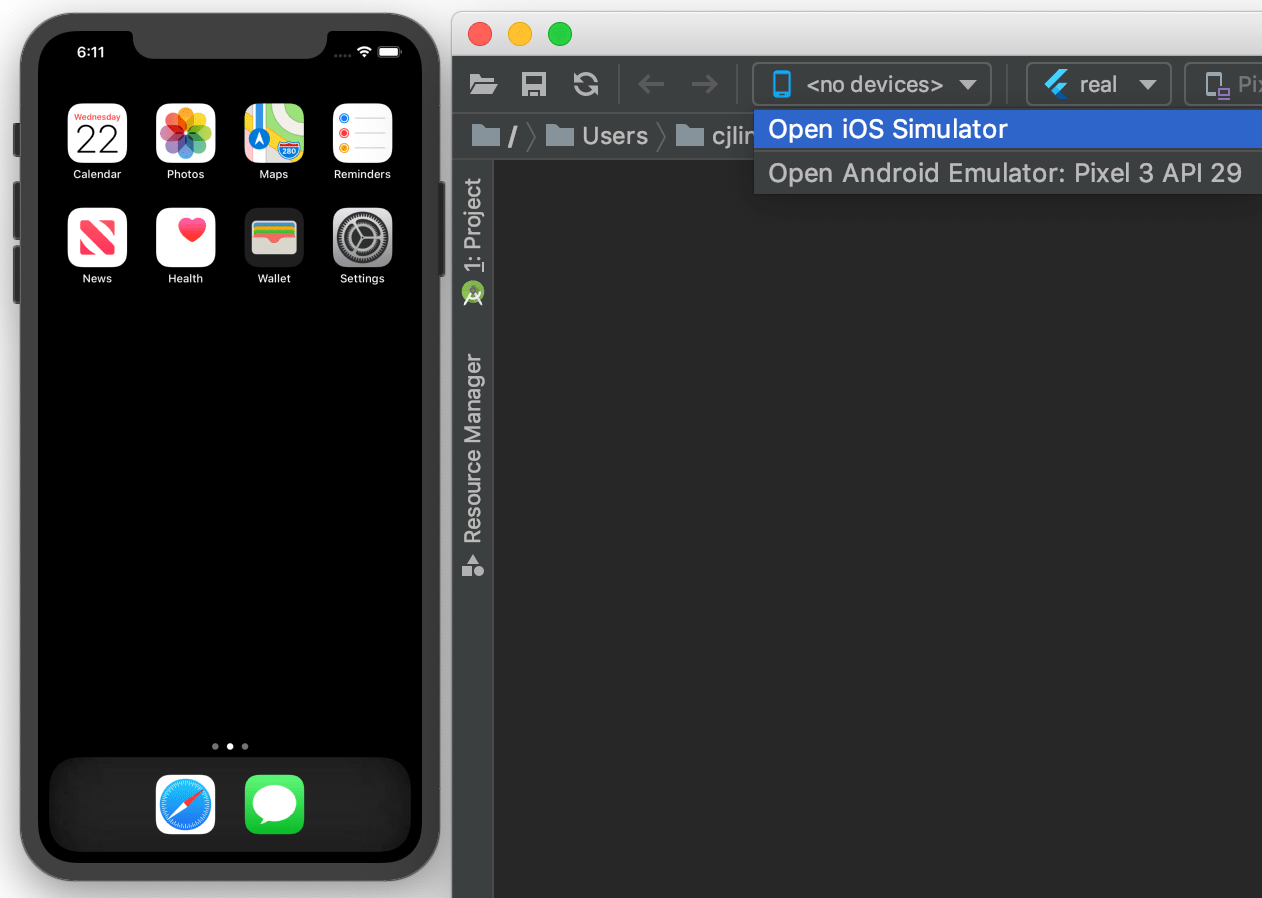This screenshot has width=1262, height=898.
Task: Open the Wallet app icon
Action: [x=274, y=237]
